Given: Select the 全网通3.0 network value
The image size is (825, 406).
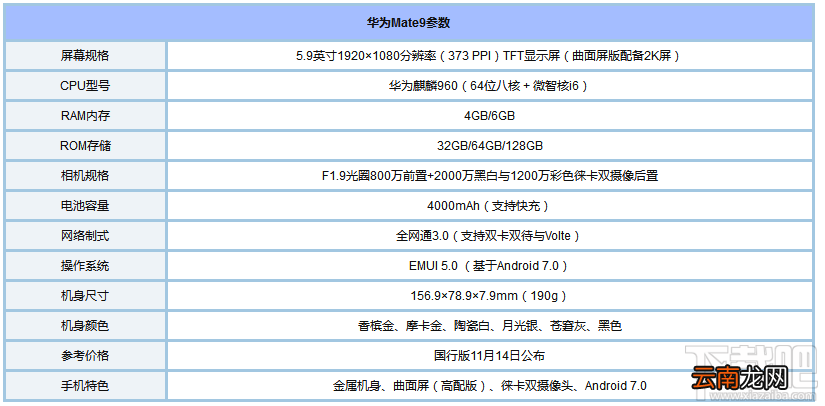Looking at the screenshot, I should (x=489, y=236).
